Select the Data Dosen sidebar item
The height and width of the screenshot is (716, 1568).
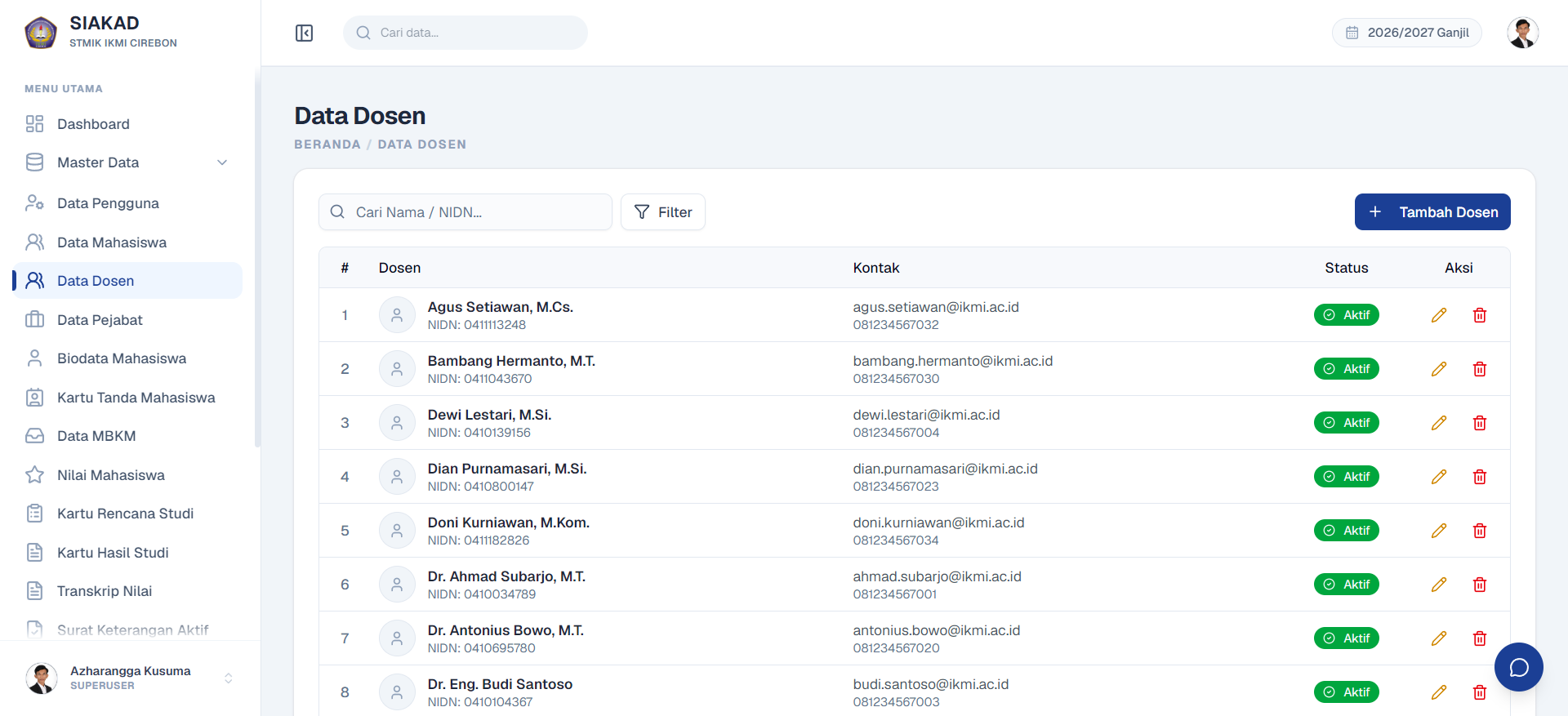[x=127, y=281]
